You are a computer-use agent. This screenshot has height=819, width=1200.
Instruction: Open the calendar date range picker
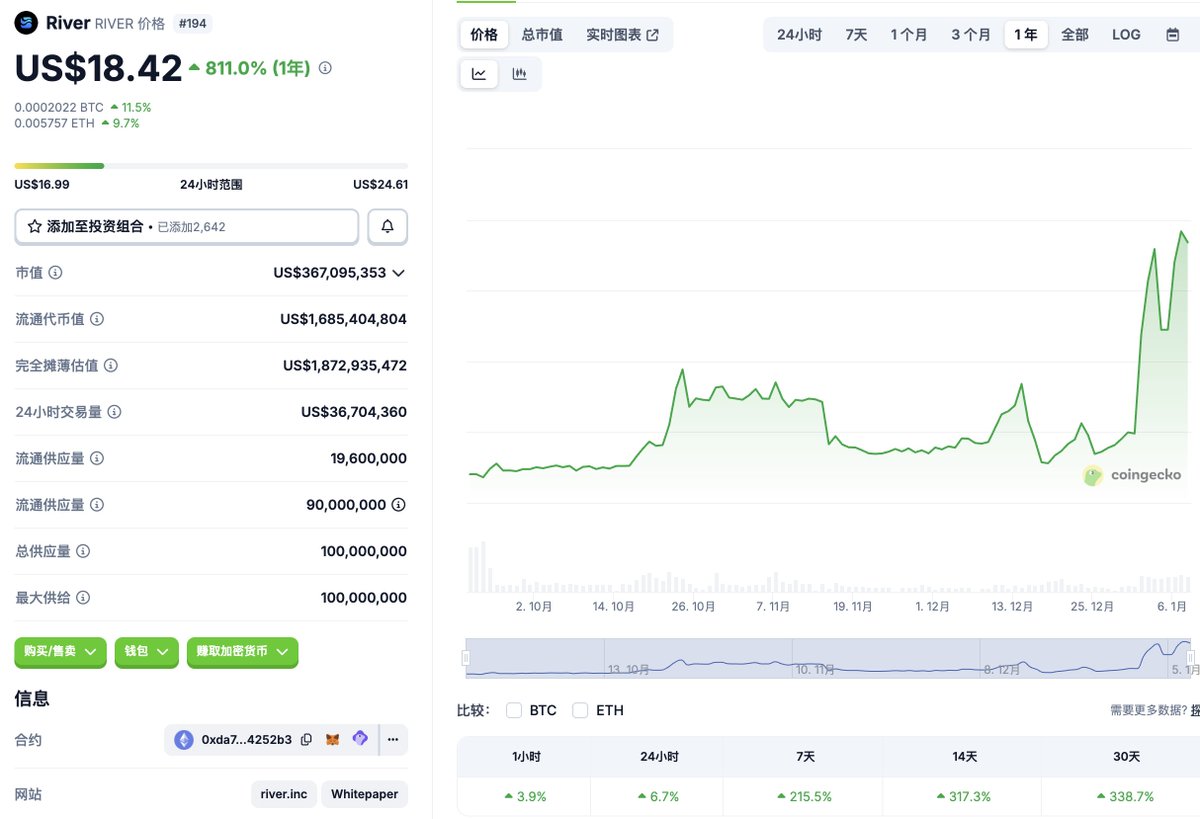tap(1172, 35)
